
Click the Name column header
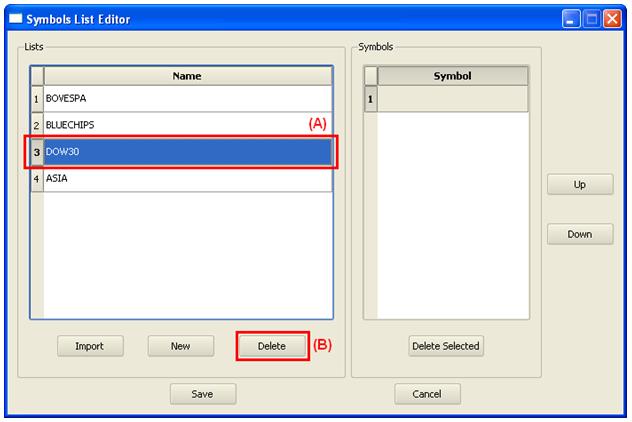click(187, 76)
